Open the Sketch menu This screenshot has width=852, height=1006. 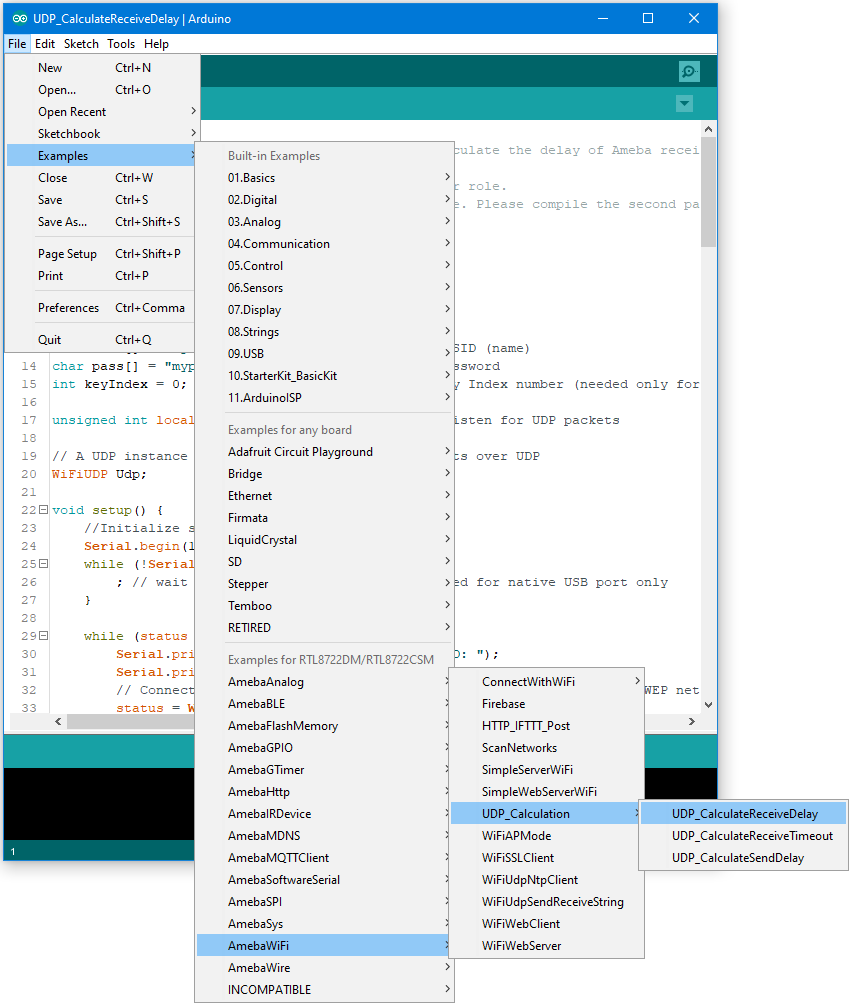point(81,44)
